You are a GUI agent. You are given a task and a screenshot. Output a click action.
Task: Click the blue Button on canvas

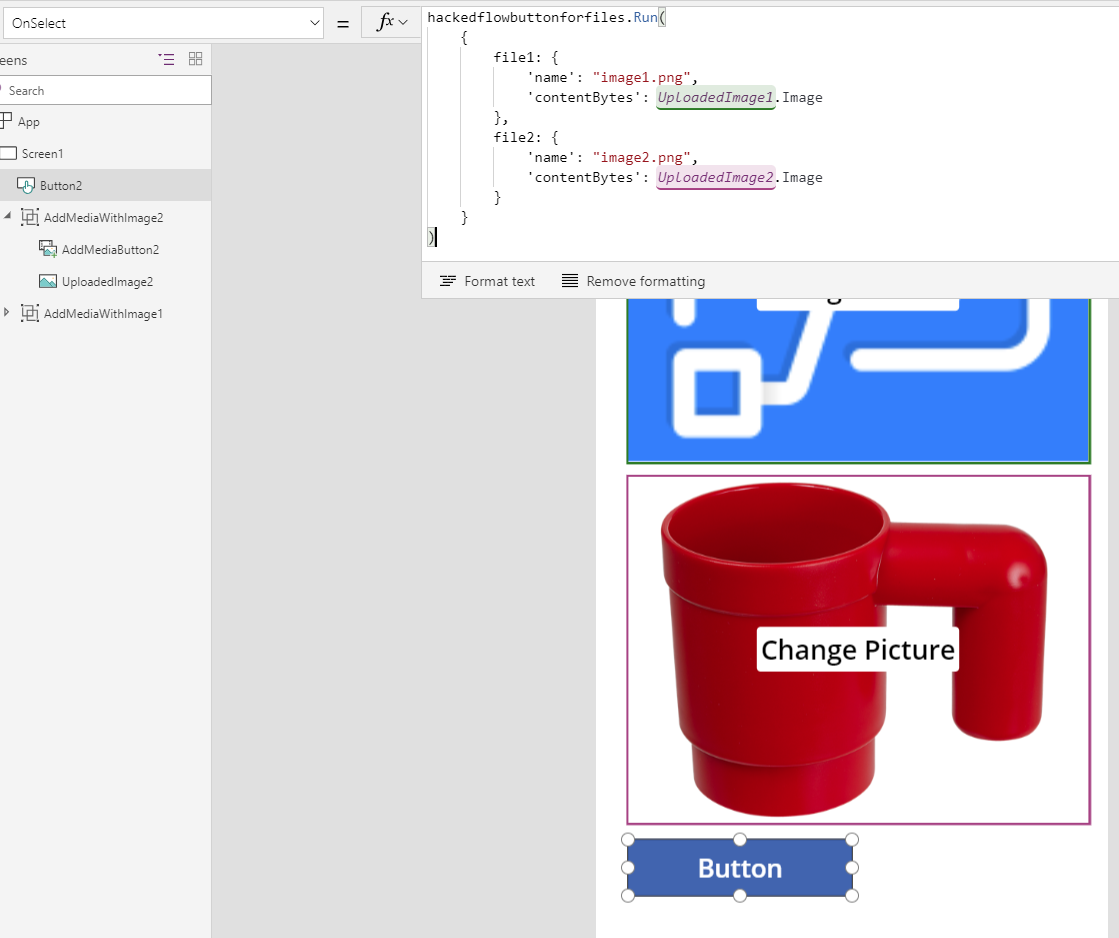point(739,868)
